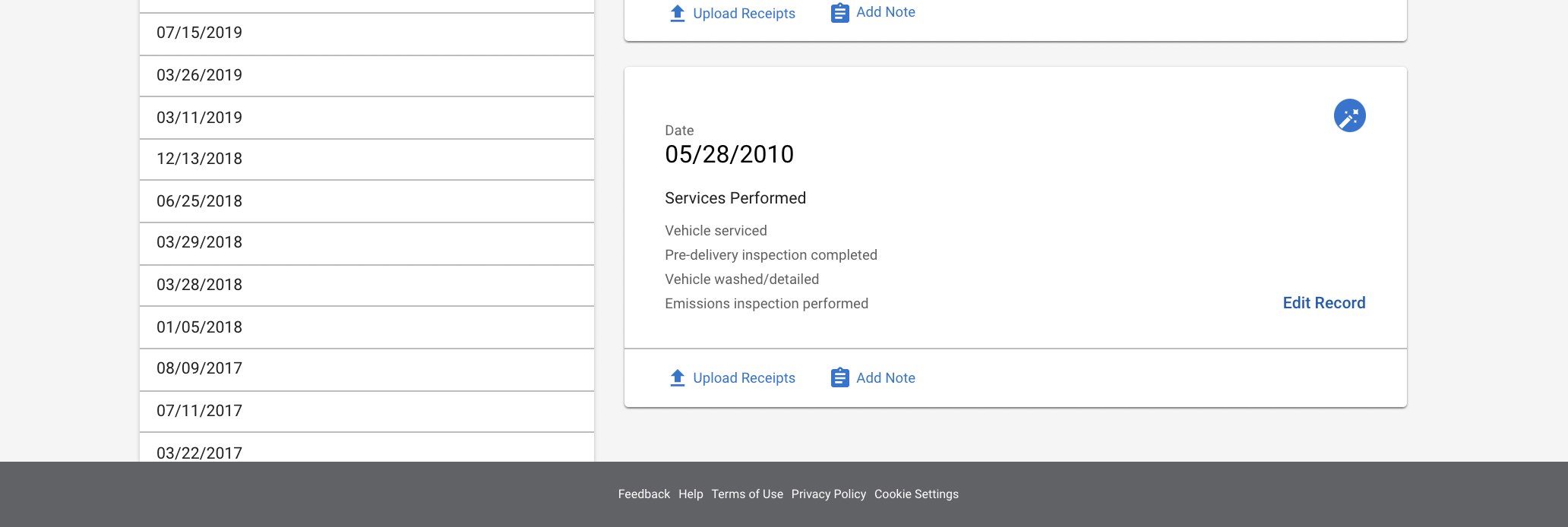Select the 07/15/2019 service date
Viewport: 1568px width, 527px height.
click(367, 33)
